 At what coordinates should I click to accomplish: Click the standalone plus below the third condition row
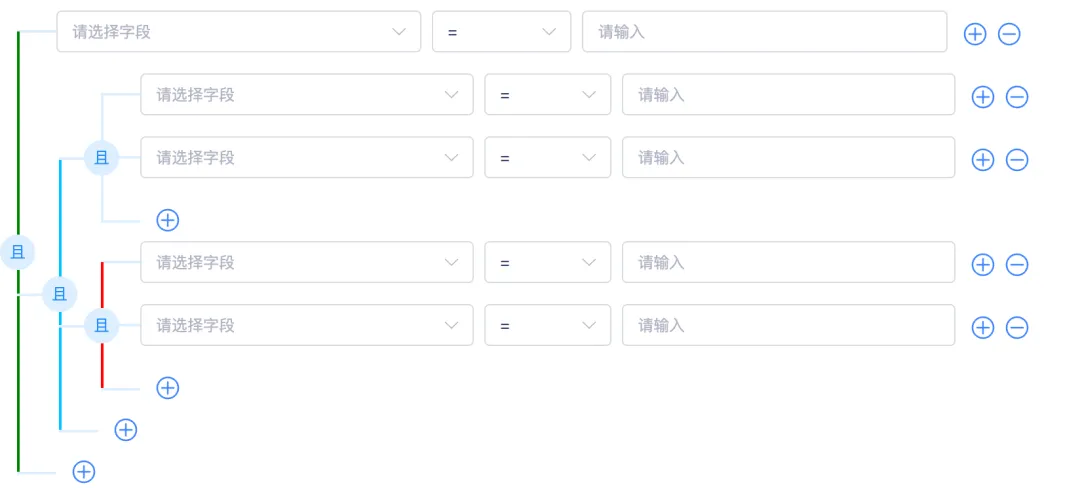tap(168, 220)
